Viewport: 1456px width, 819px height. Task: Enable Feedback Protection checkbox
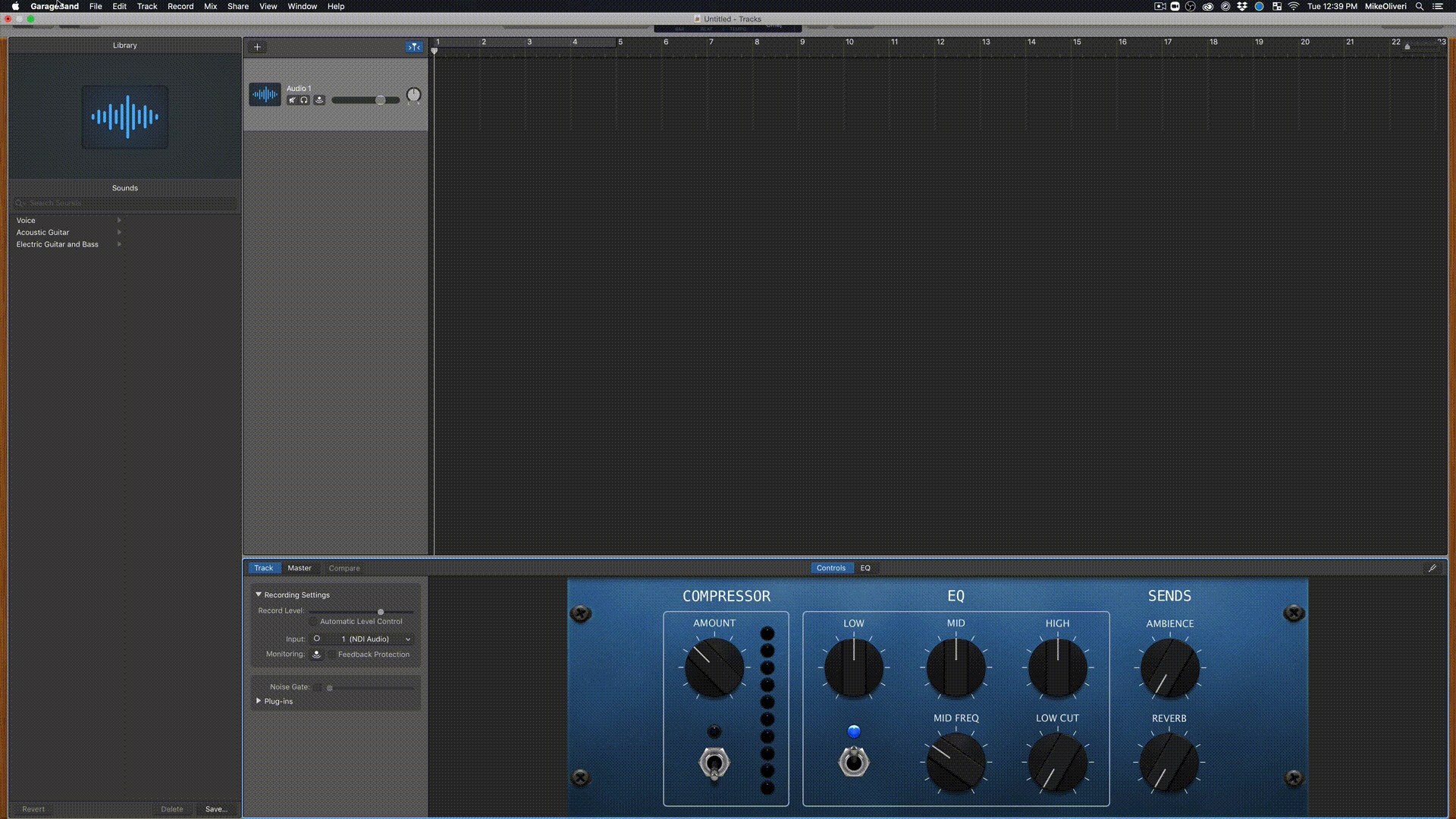[x=331, y=654]
